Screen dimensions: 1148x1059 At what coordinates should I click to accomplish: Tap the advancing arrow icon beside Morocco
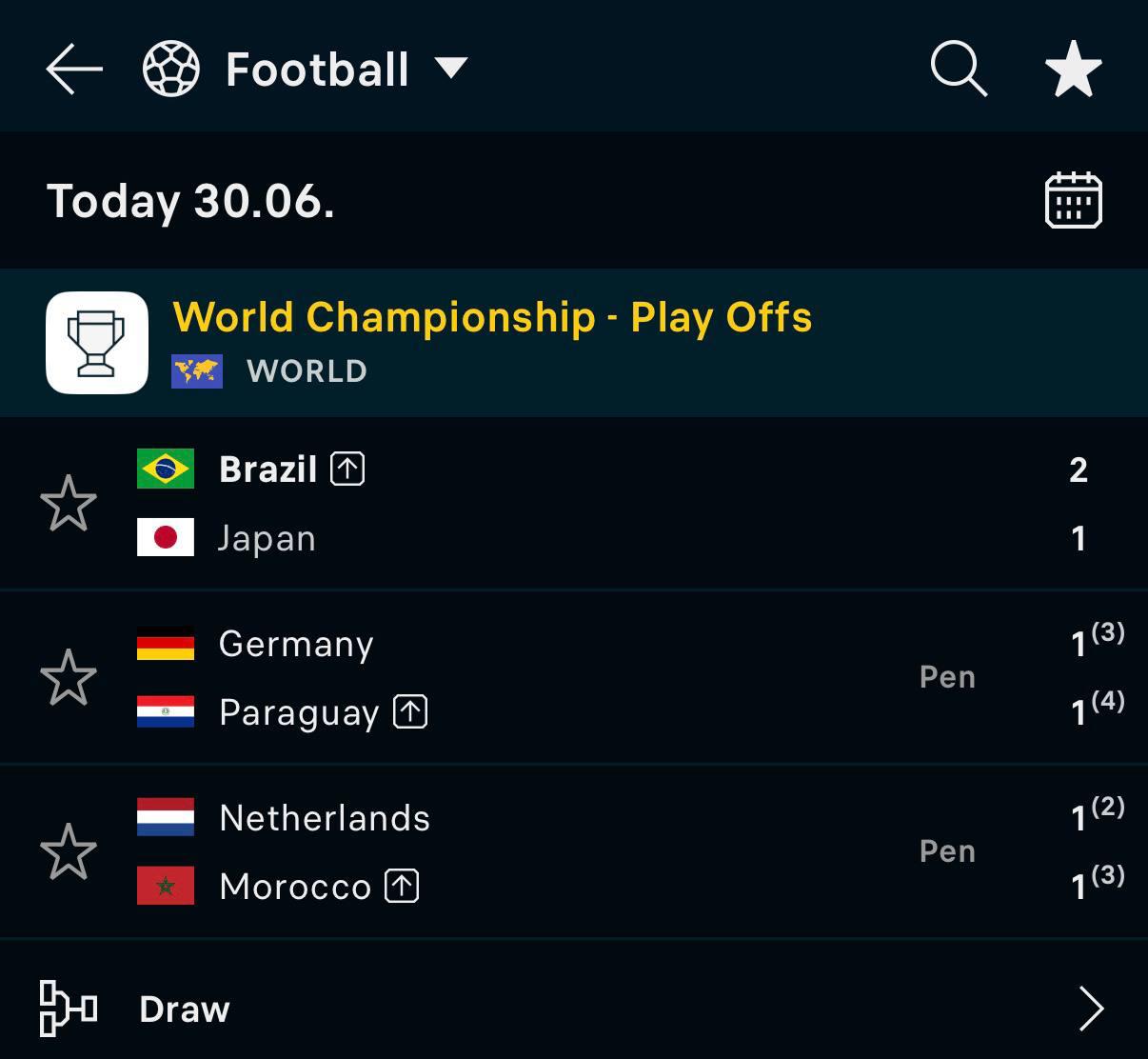[x=402, y=886]
